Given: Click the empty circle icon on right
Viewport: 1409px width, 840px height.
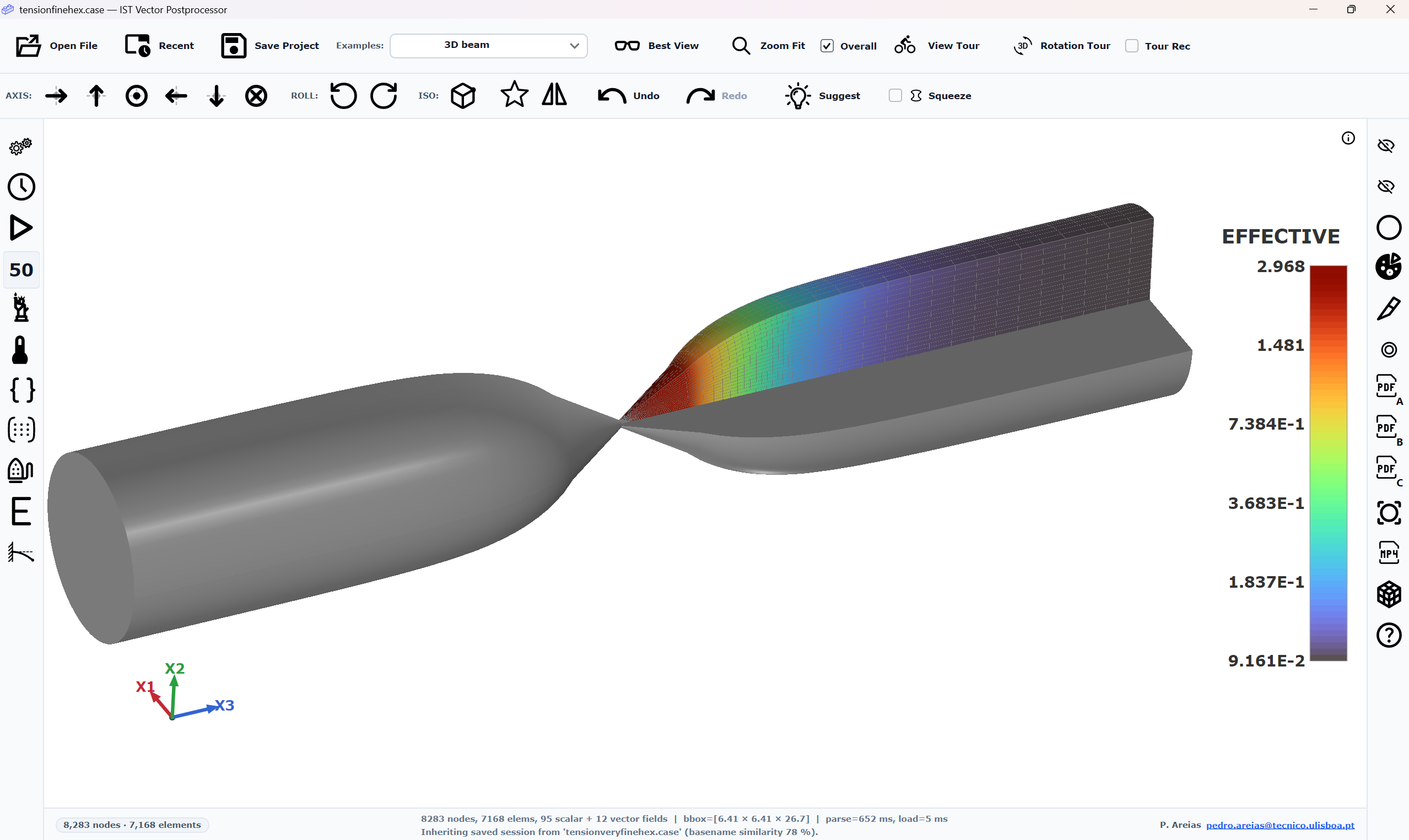Looking at the screenshot, I should click(1389, 227).
